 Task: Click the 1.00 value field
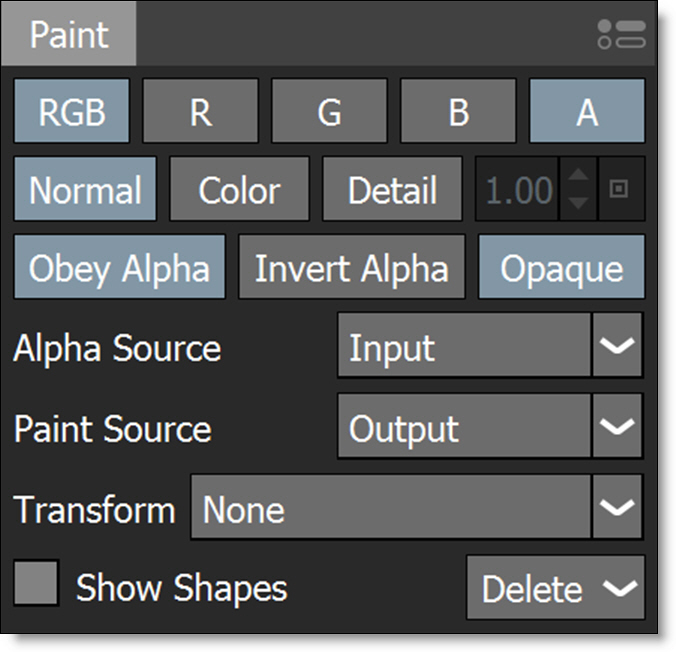(517, 189)
